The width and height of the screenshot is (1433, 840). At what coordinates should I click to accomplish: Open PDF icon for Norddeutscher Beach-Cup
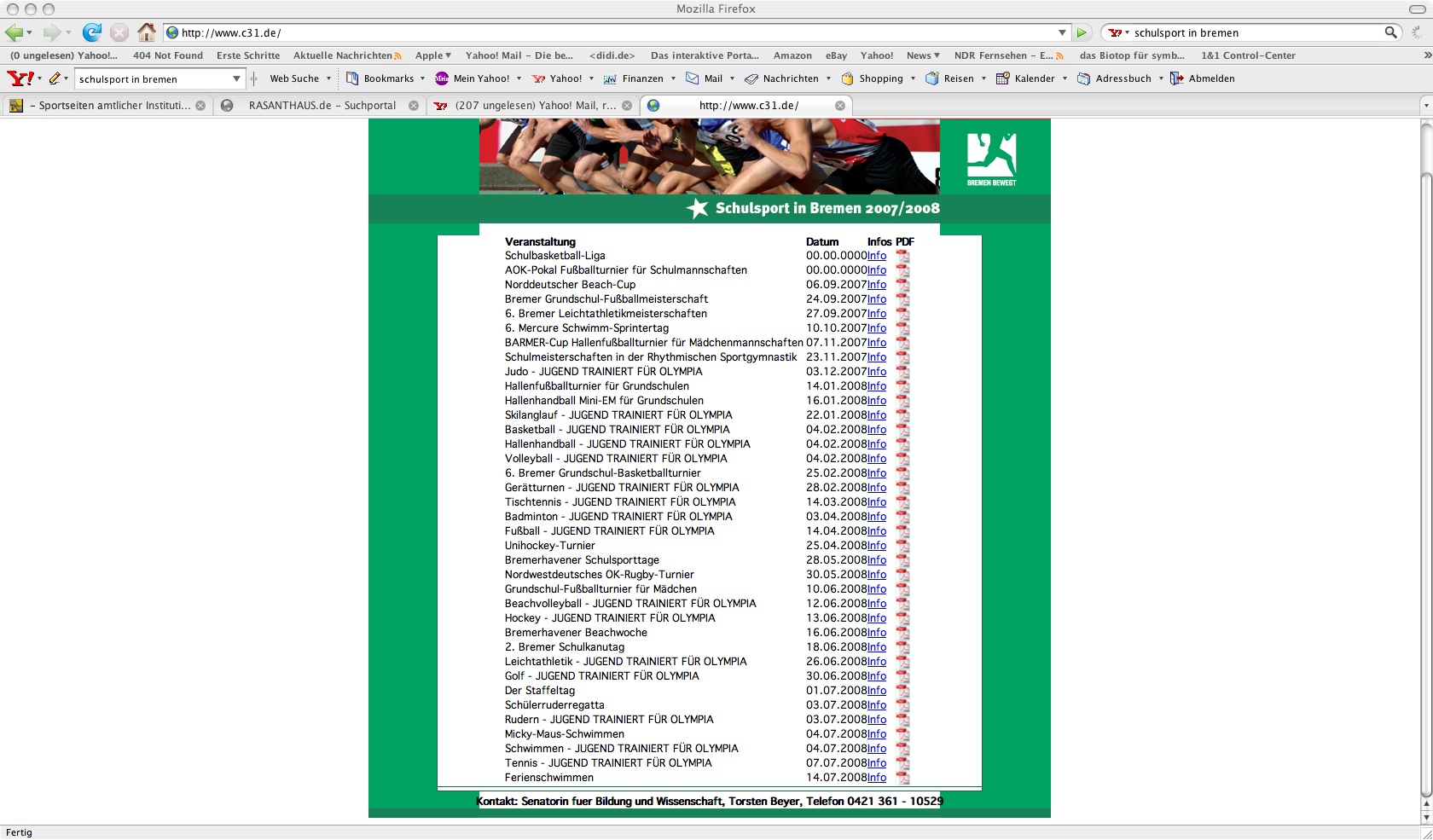[902, 285]
